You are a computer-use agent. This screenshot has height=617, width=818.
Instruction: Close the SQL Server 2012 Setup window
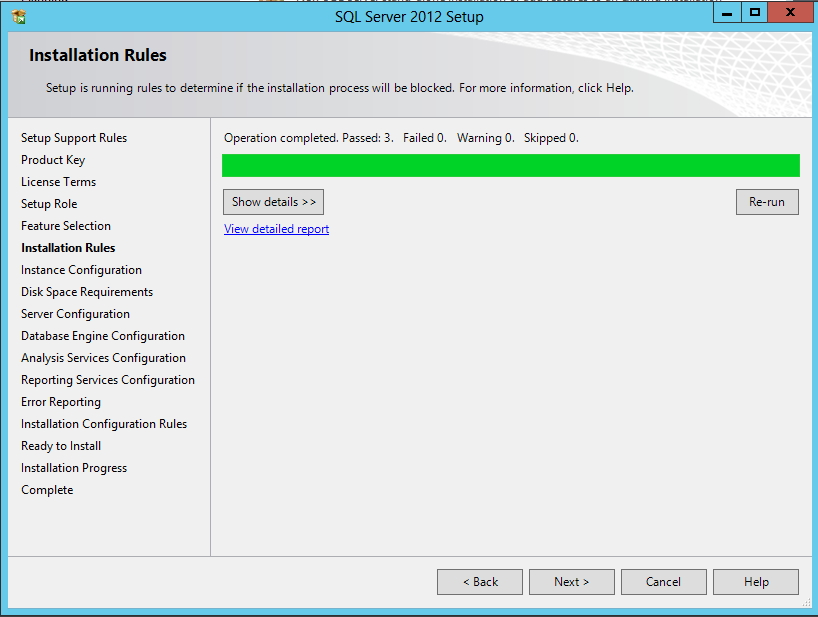click(790, 13)
